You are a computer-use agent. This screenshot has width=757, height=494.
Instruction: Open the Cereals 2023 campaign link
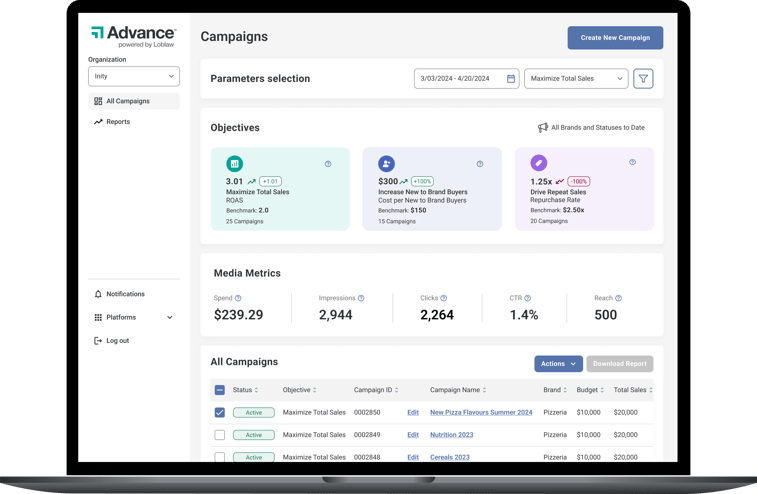pyautogui.click(x=449, y=457)
